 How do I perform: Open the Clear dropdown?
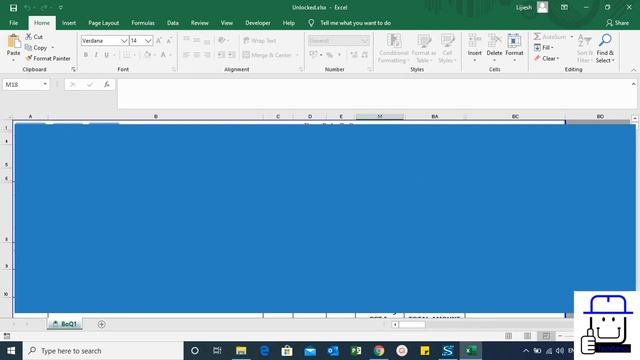point(547,58)
